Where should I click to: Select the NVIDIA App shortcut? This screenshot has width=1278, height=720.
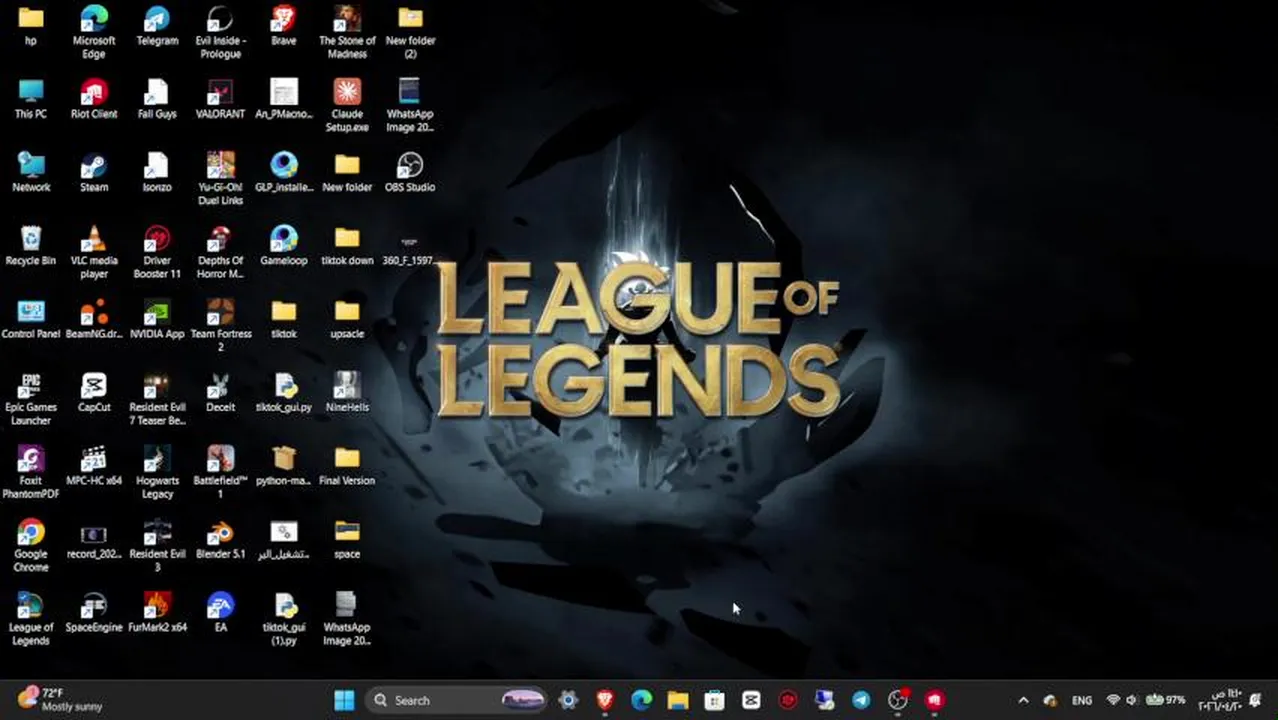157,318
